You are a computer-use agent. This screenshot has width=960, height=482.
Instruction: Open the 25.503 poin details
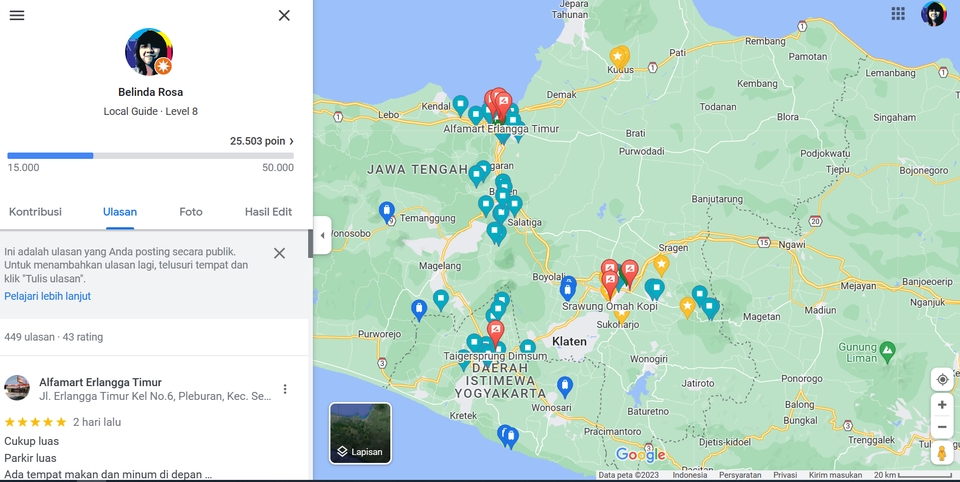point(261,141)
